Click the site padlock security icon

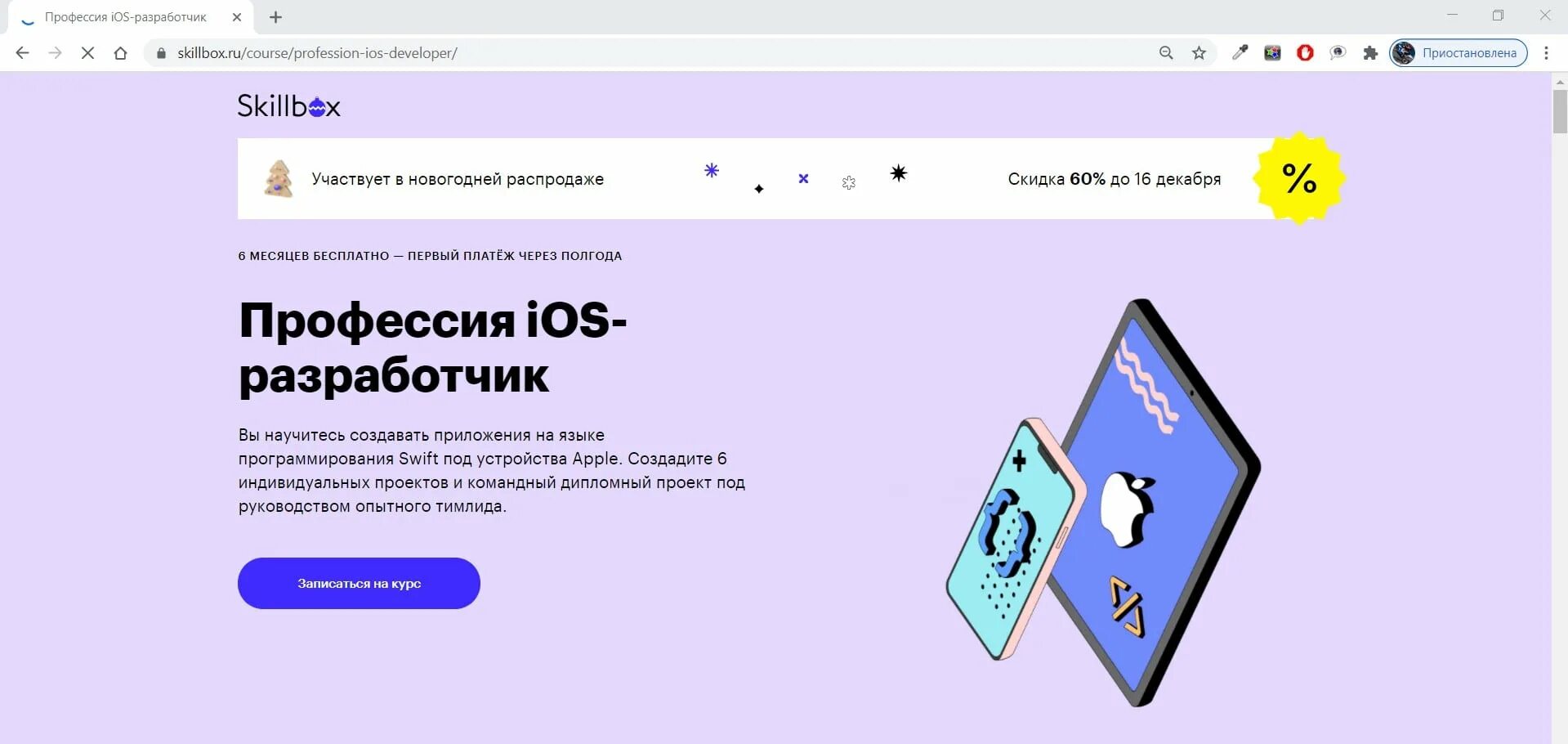161,53
